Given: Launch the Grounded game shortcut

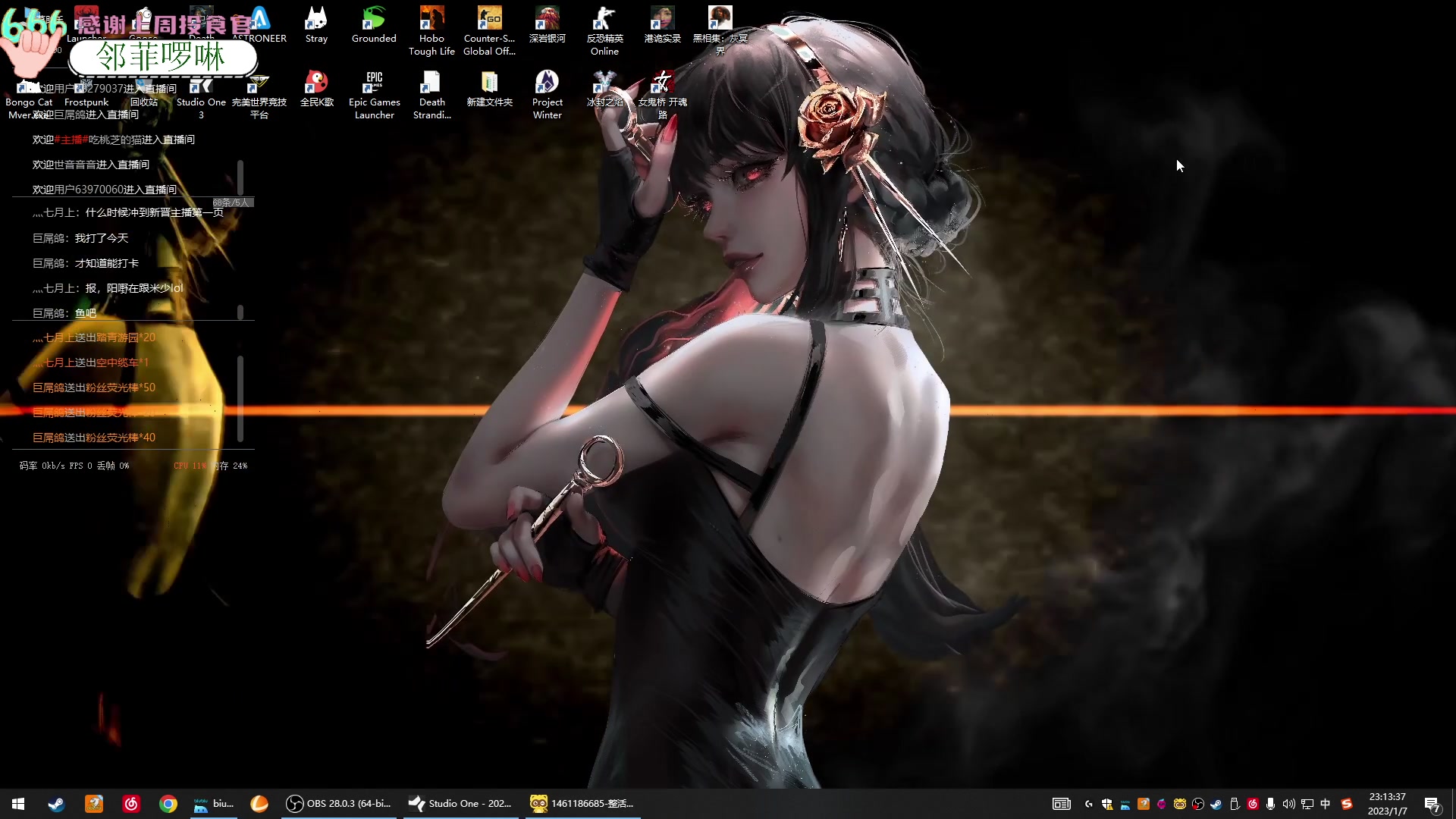Looking at the screenshot, I should coord(374,25).
